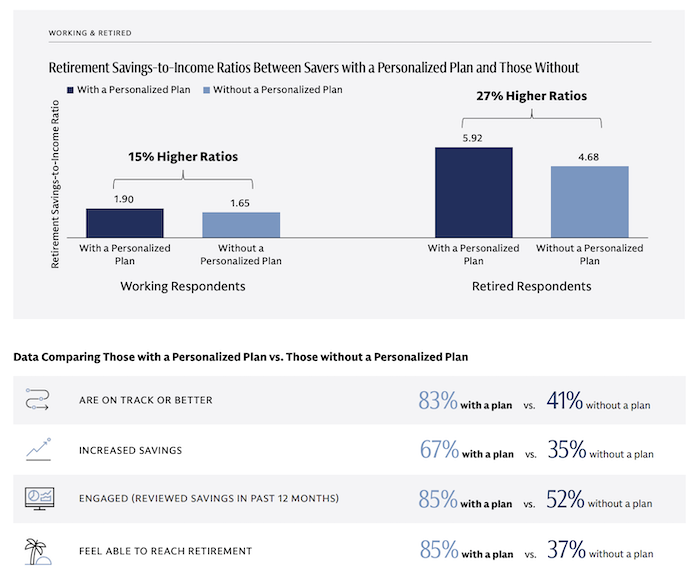Screen dimensions: 700x583
Task: Click the "Working & Retired" section label
Action: pos(88,33)
